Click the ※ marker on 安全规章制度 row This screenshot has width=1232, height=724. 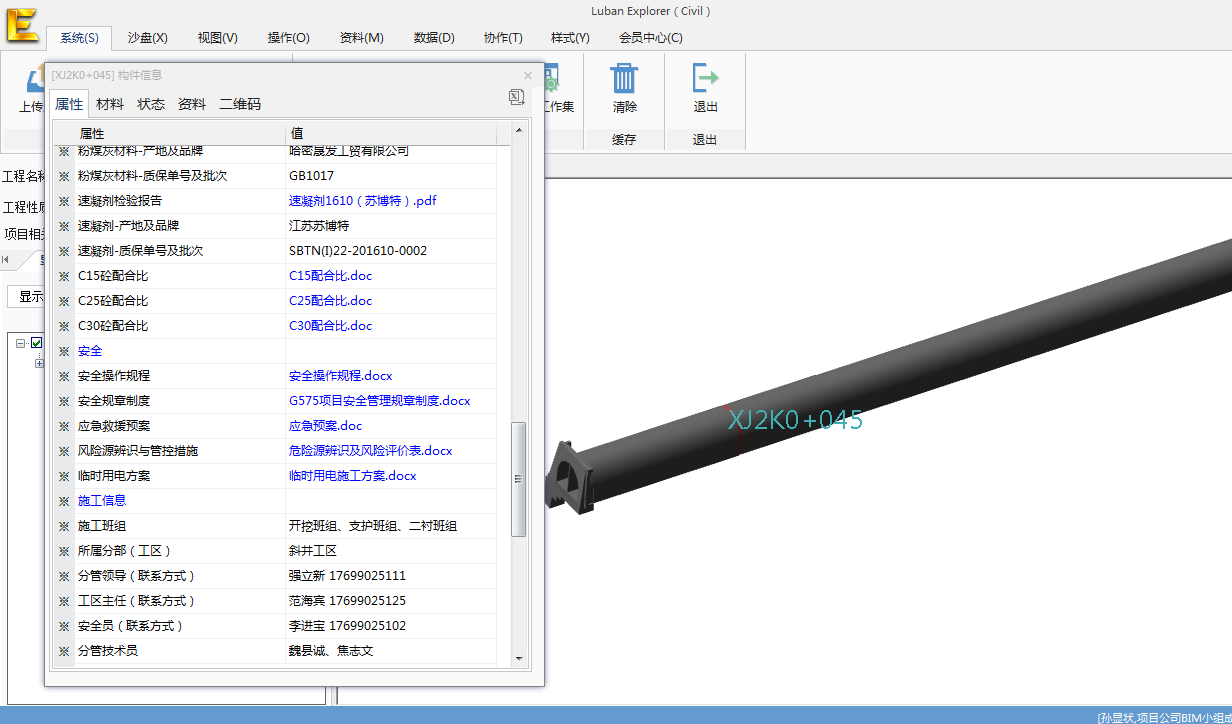click(x=64, y=401)
